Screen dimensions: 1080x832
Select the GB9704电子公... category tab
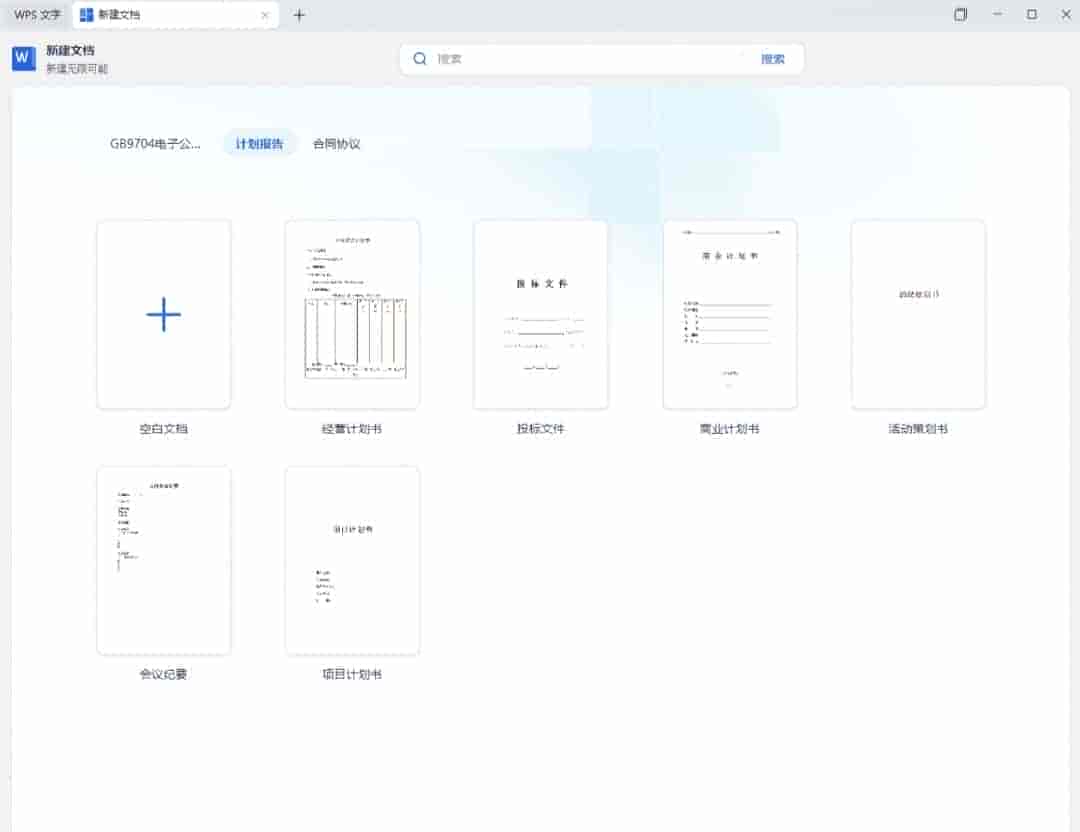coord(155,144)
